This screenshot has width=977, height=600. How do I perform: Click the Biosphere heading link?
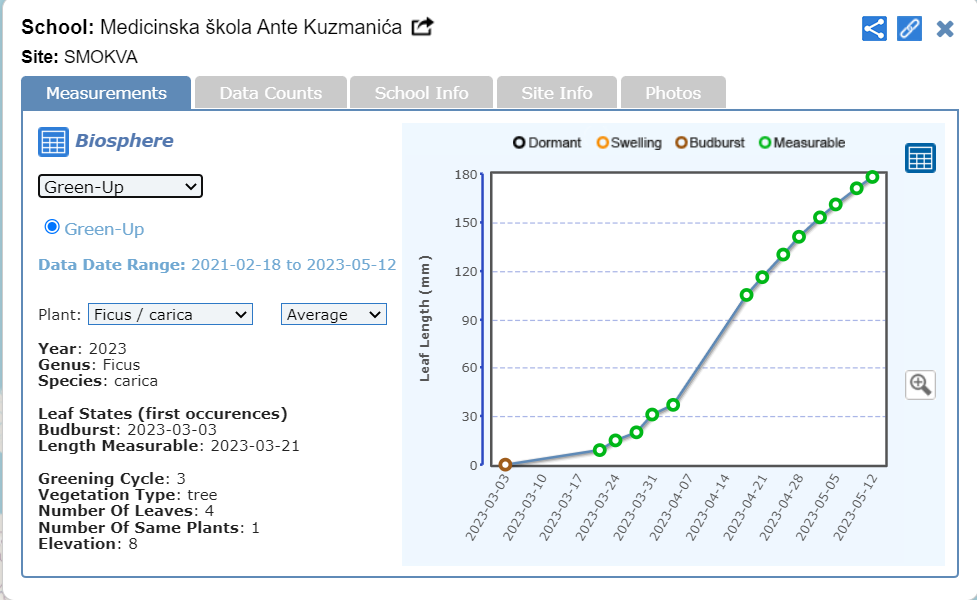point(124,141)
